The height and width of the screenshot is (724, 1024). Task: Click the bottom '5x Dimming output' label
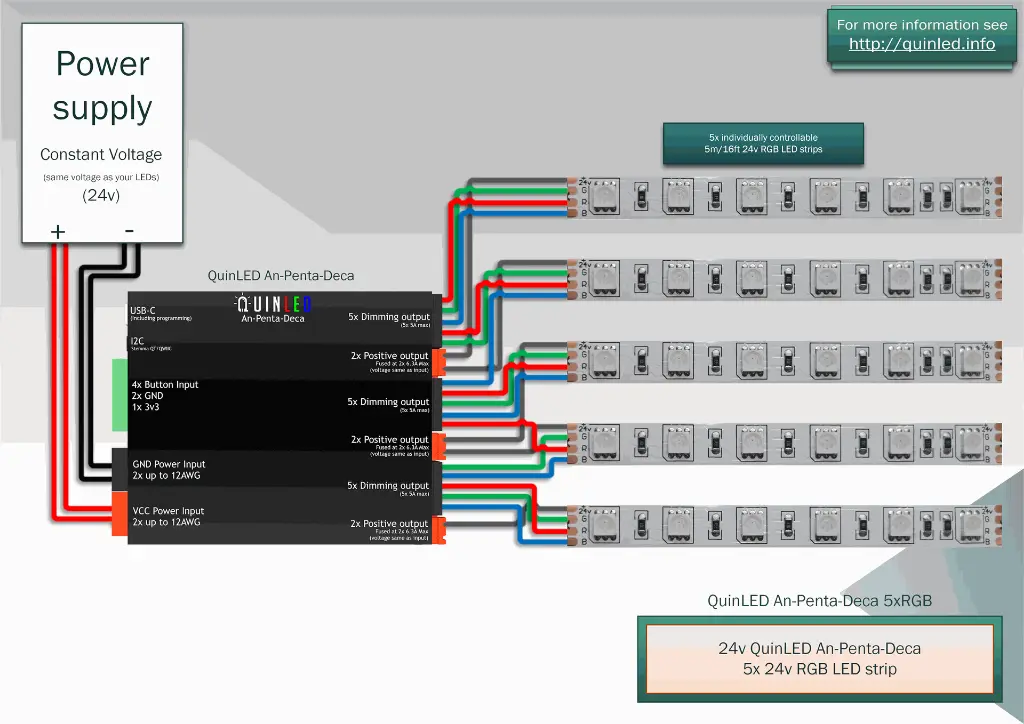[x=388, y=486]
